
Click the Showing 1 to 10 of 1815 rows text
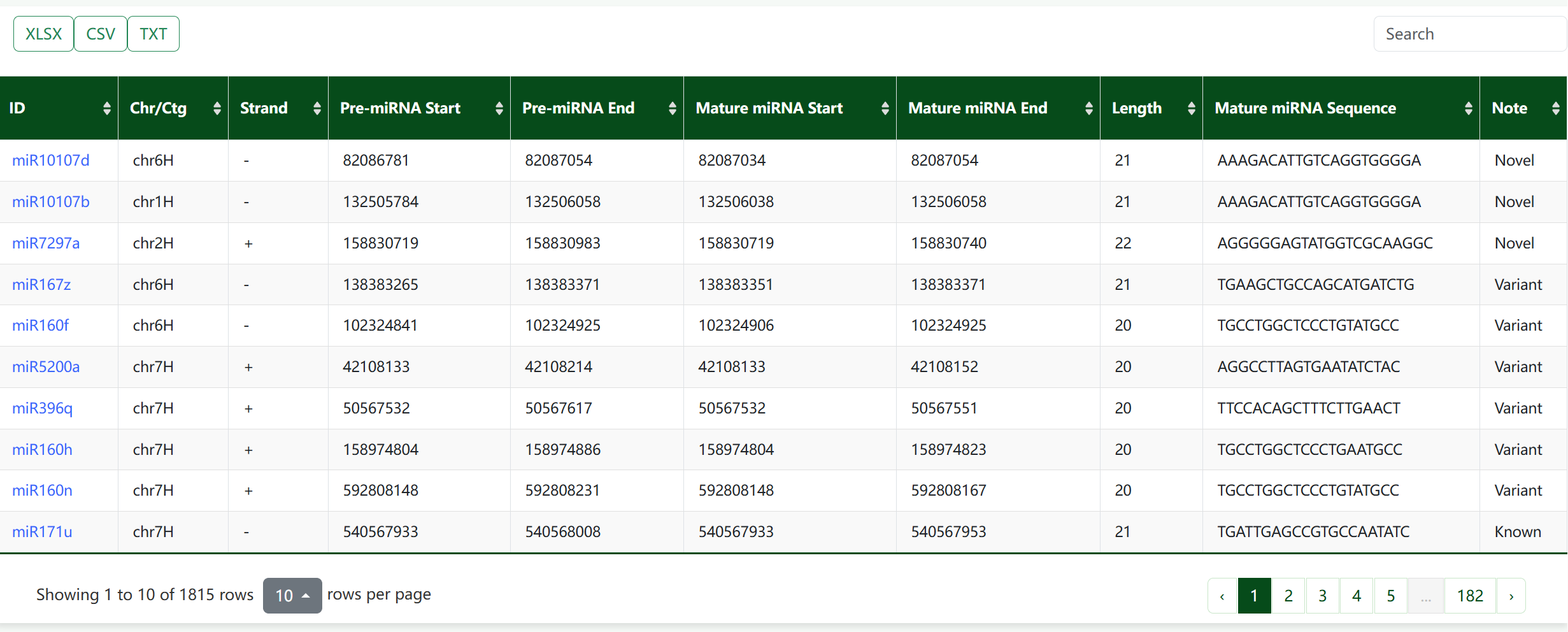pyautogui.click(x=145, y=595)
